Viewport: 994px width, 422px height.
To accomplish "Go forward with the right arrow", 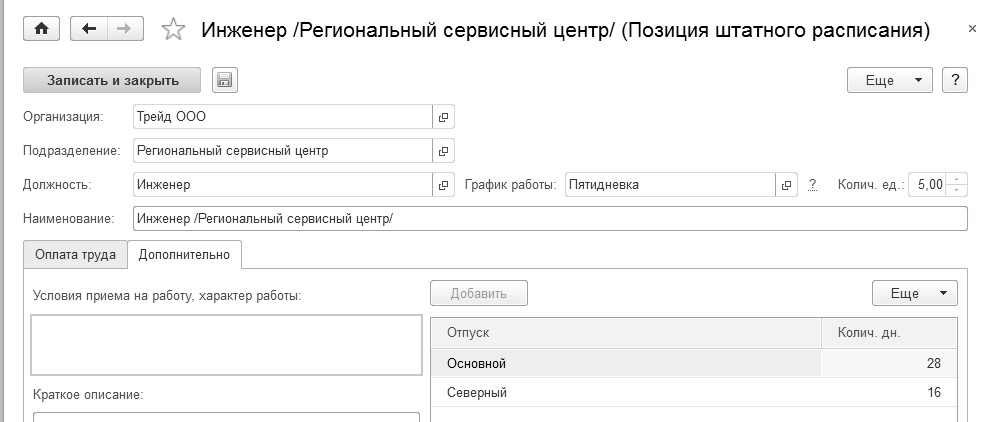I will pos(123,29).
